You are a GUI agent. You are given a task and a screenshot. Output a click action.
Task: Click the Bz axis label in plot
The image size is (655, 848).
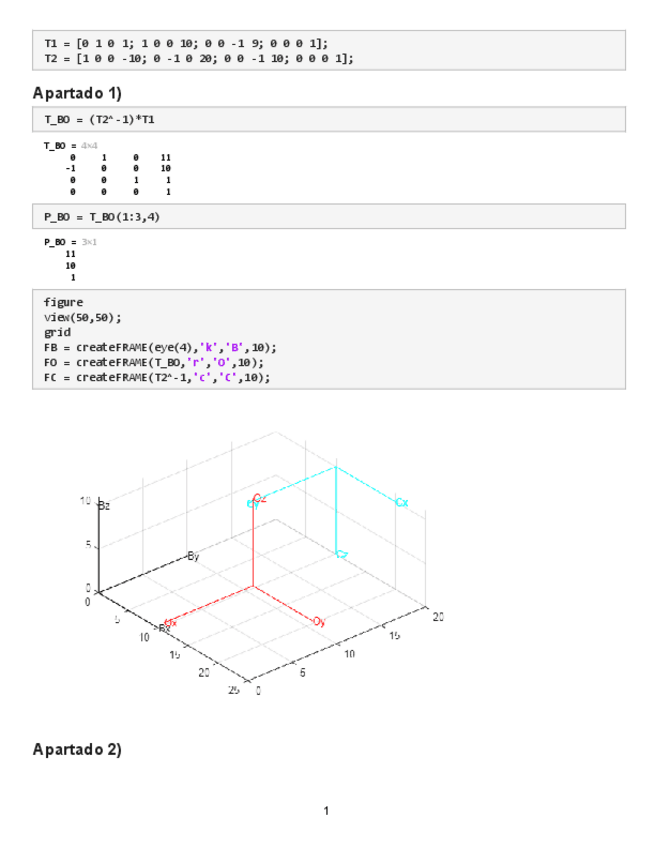click(104, 506)
